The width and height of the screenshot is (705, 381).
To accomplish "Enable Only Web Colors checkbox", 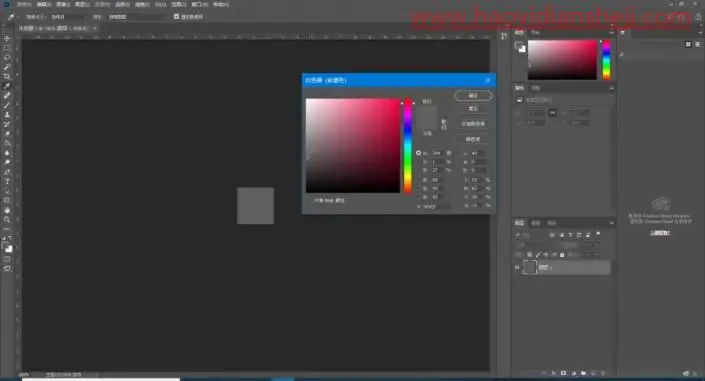I will 310,201.
